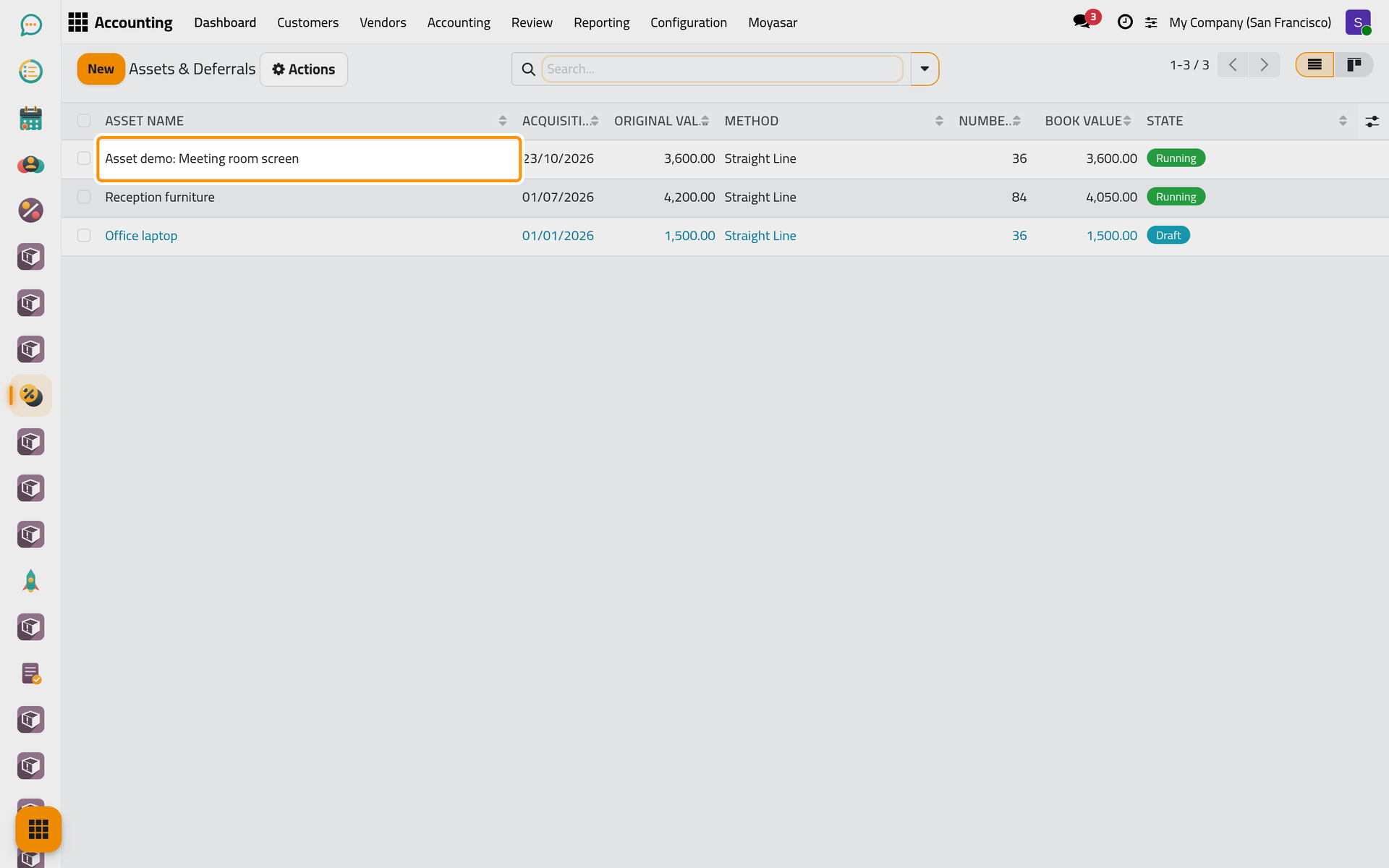Go to the previous page arrow
Viewport: 1389px width, 868px height.
coord(1233,65)
